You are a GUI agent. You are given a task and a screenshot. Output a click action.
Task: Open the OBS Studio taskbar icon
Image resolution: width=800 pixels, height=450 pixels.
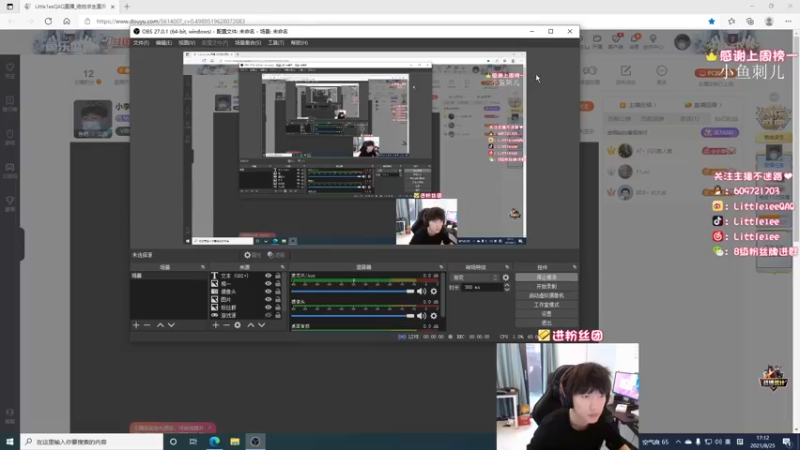click(256, 441)
